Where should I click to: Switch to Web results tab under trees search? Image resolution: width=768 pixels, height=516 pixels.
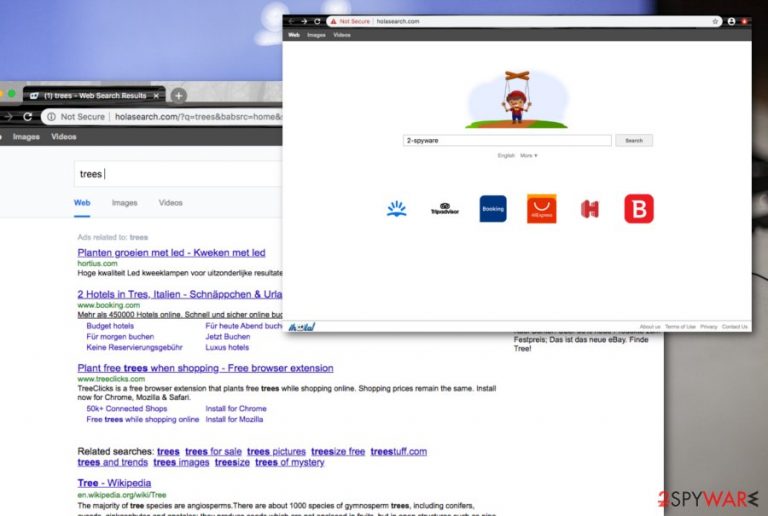82,203
